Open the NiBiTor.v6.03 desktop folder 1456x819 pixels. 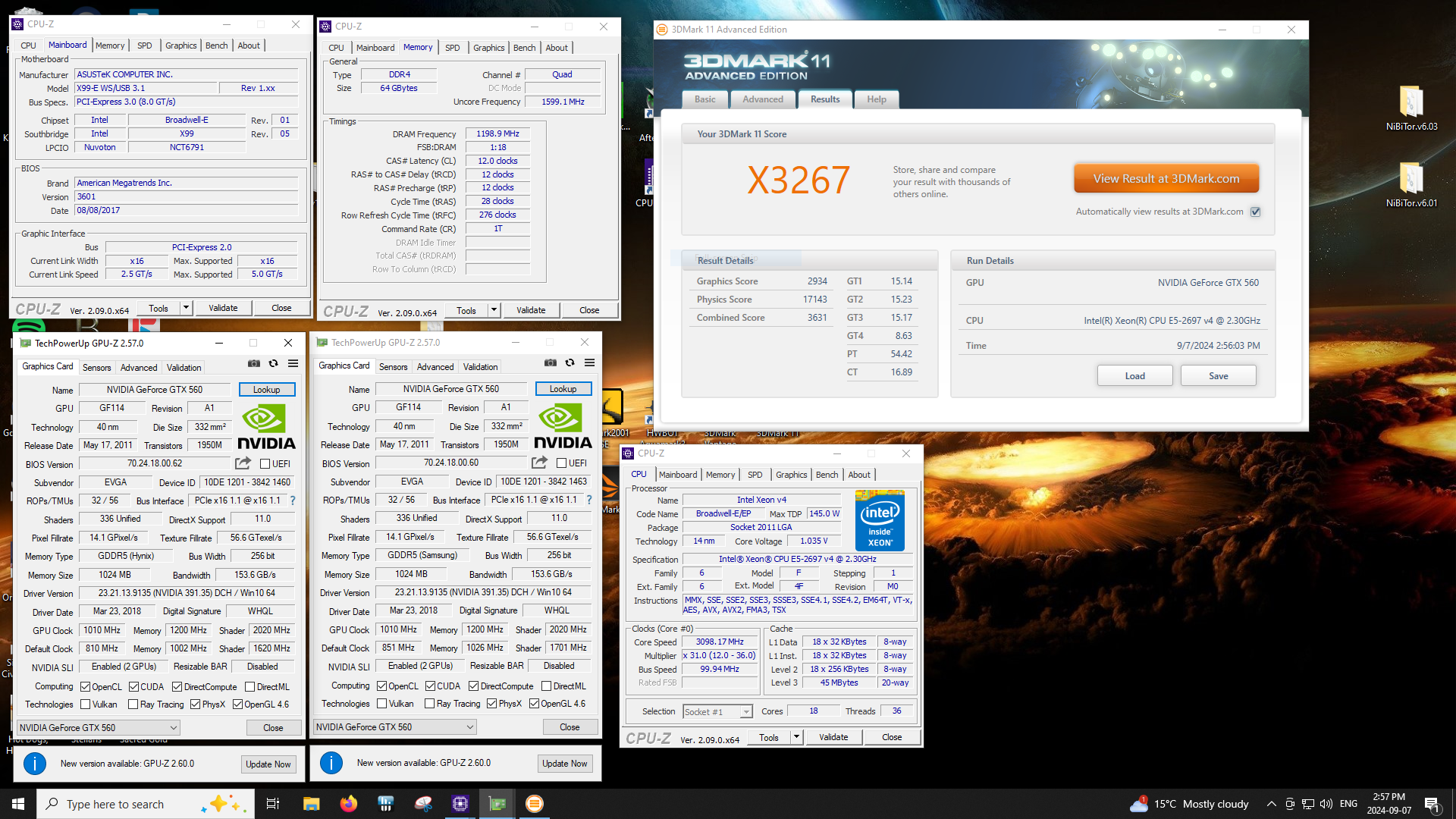click(x=1411, y=108)
